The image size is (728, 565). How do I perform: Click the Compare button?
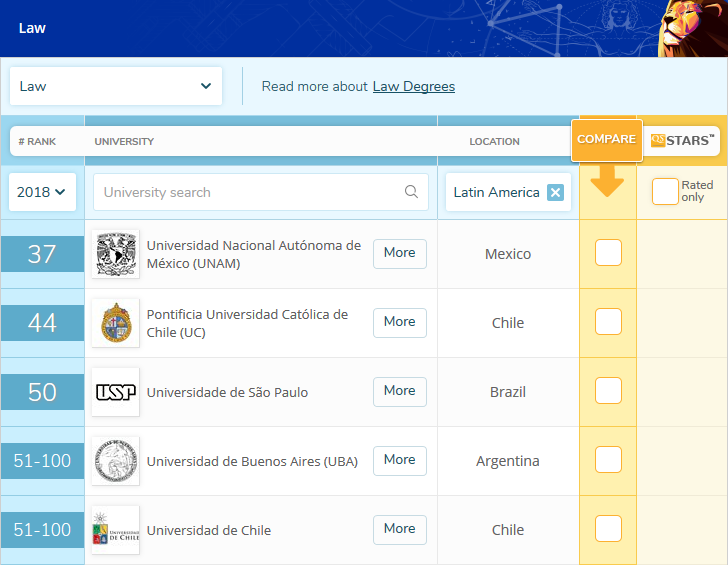coord(607,140)
